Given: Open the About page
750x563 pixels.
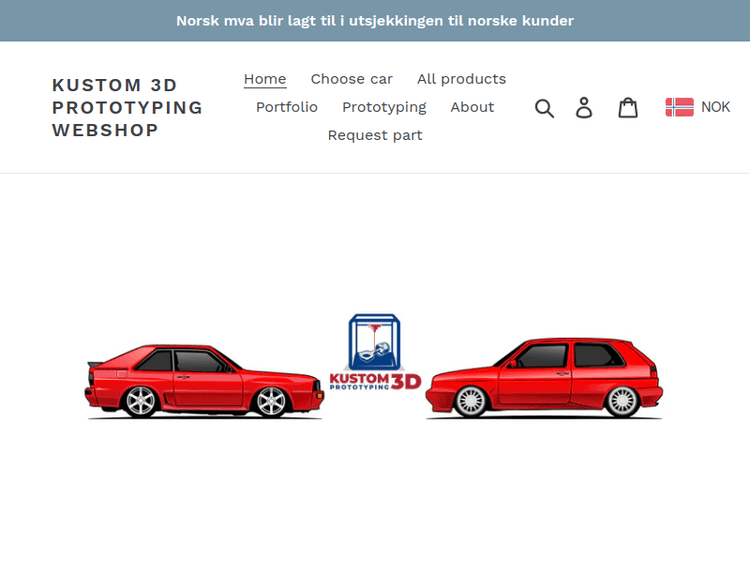Looking at the screenshot, I should (x=472, y=107).
